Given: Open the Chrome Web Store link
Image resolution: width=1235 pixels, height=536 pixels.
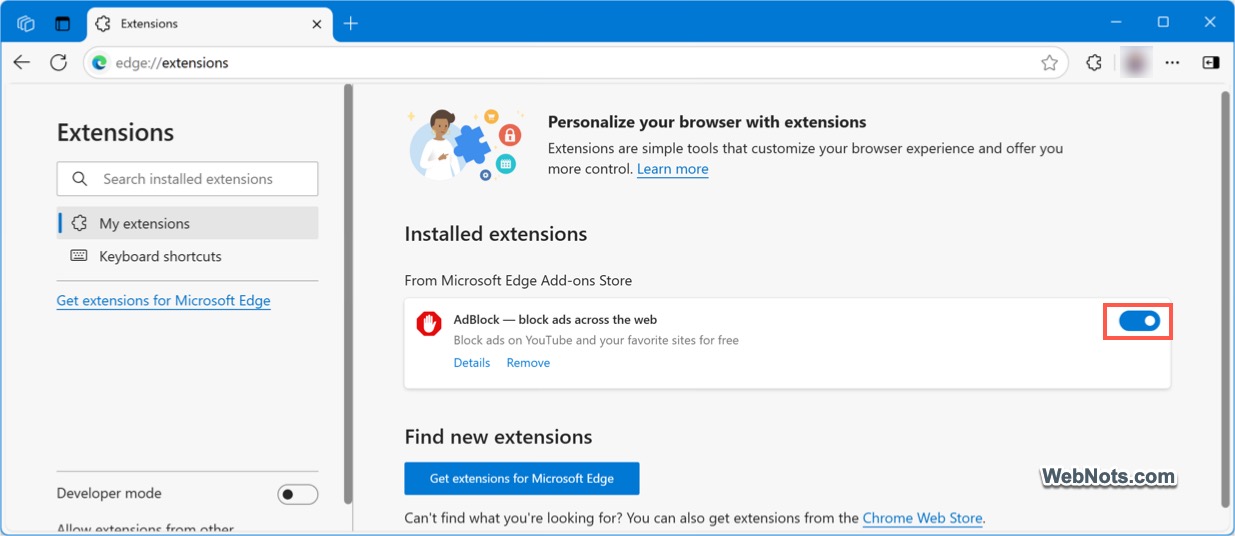Looking at the screenshot, I should pos(923,518).
